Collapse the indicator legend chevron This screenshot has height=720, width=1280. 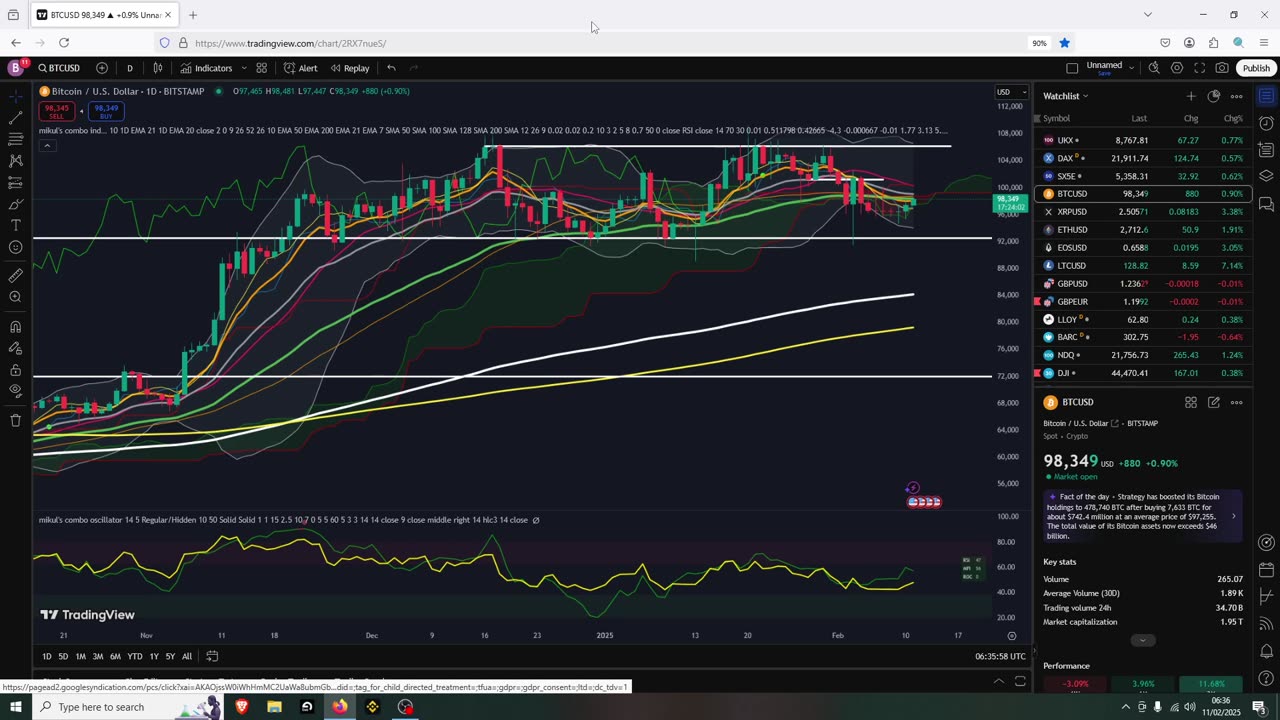[47, 146]
